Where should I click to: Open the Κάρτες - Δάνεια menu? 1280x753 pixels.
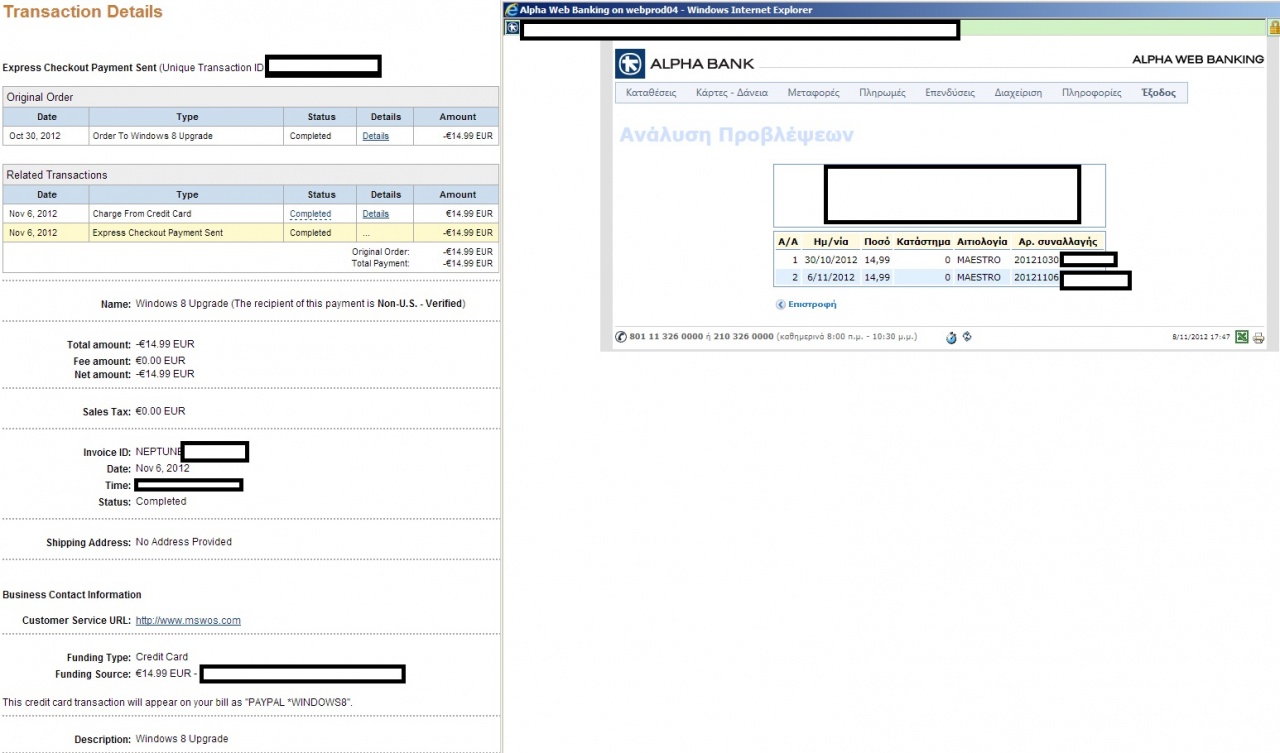point(732,93)
